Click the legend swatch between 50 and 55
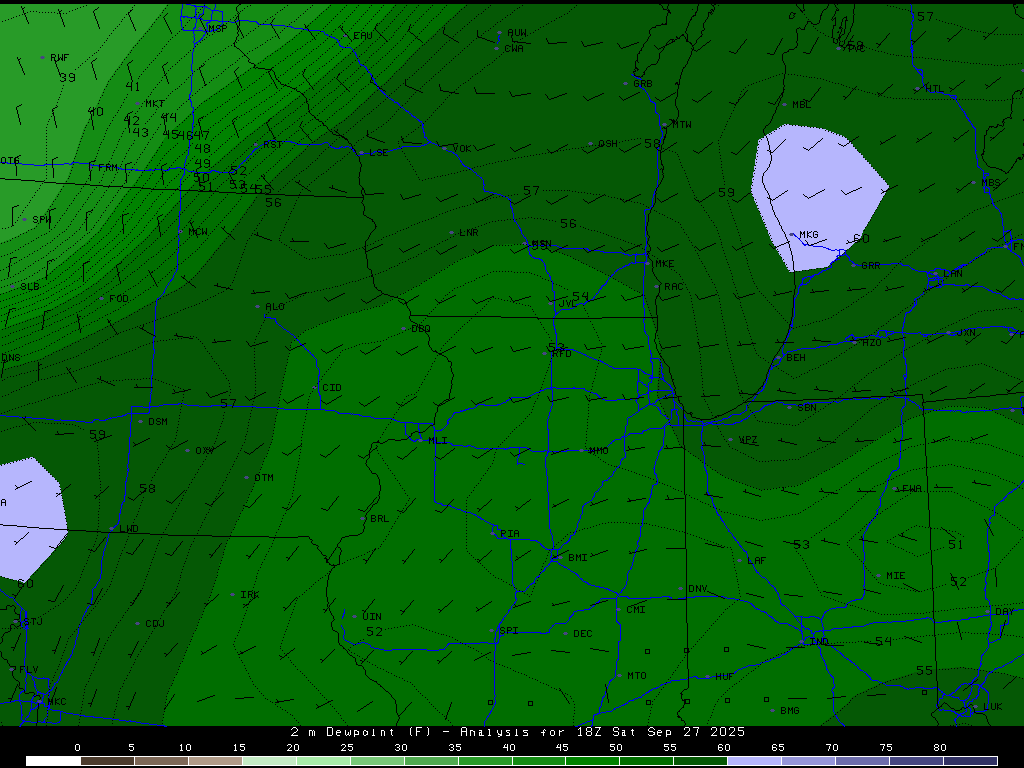 (647, 761)
